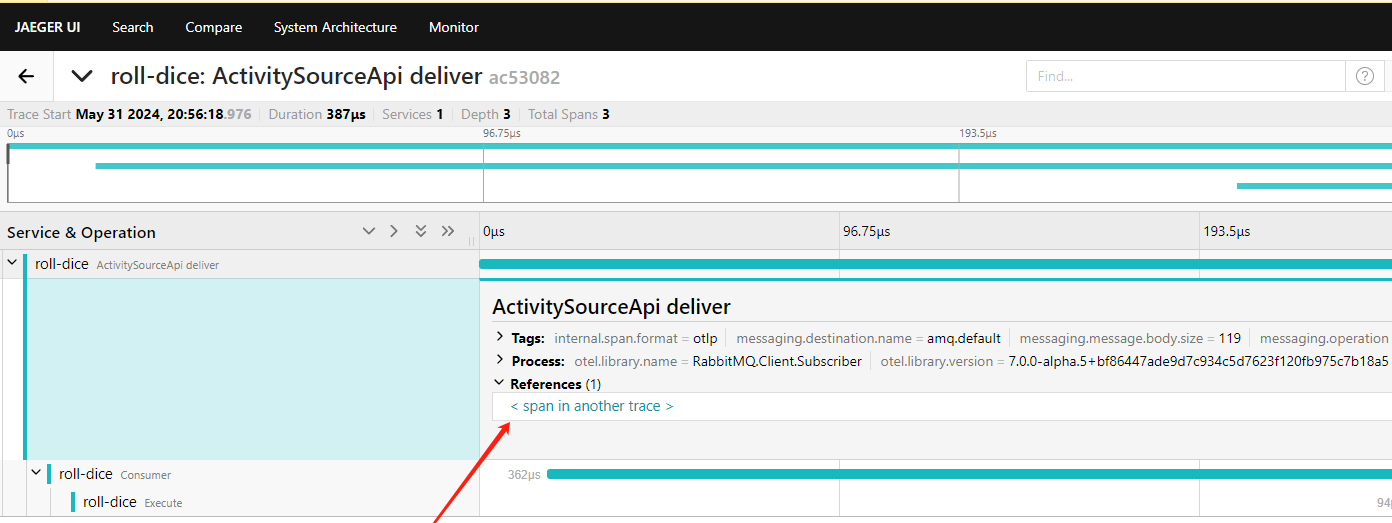The image size is (1392, 523).
Task: Click the back arrow to return to search
Action: [x=26, y=76]
